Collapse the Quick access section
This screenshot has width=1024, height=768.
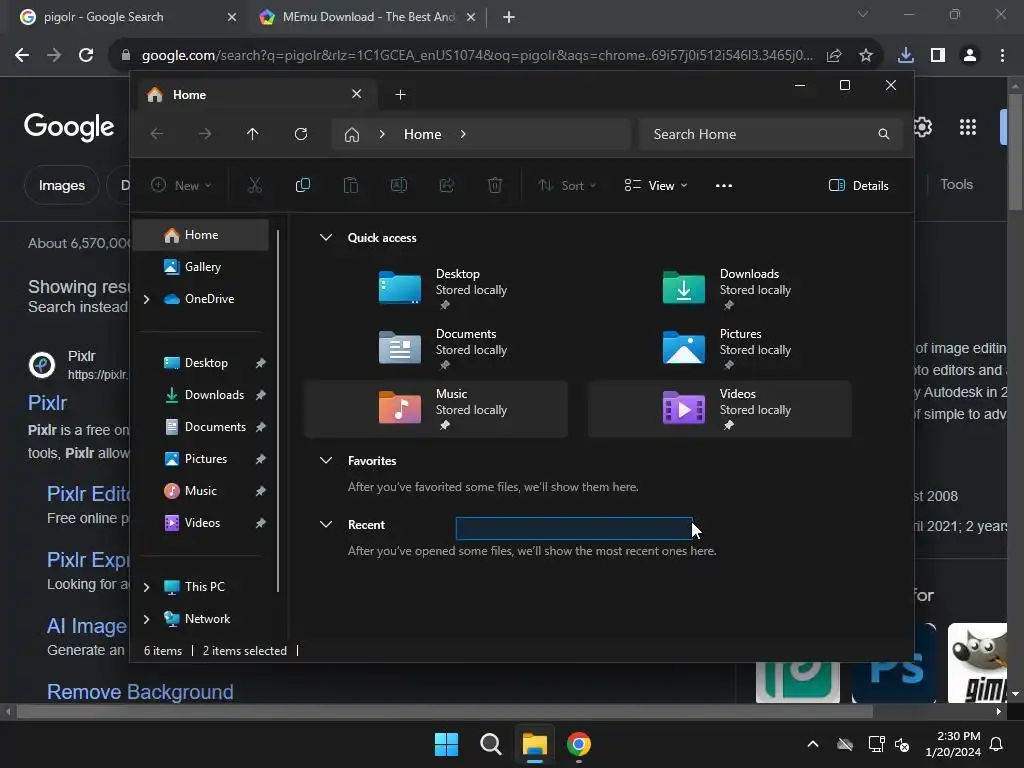pyautogui.click(x=326, y=238)
